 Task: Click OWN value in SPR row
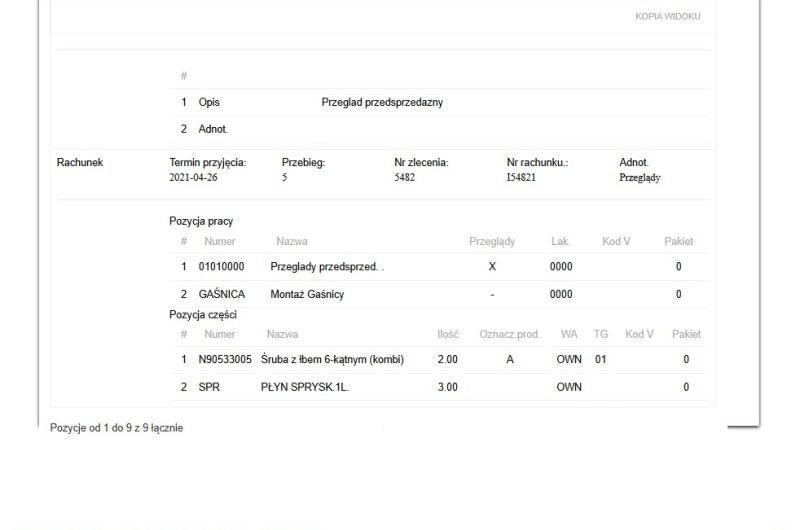pos(569,387)
